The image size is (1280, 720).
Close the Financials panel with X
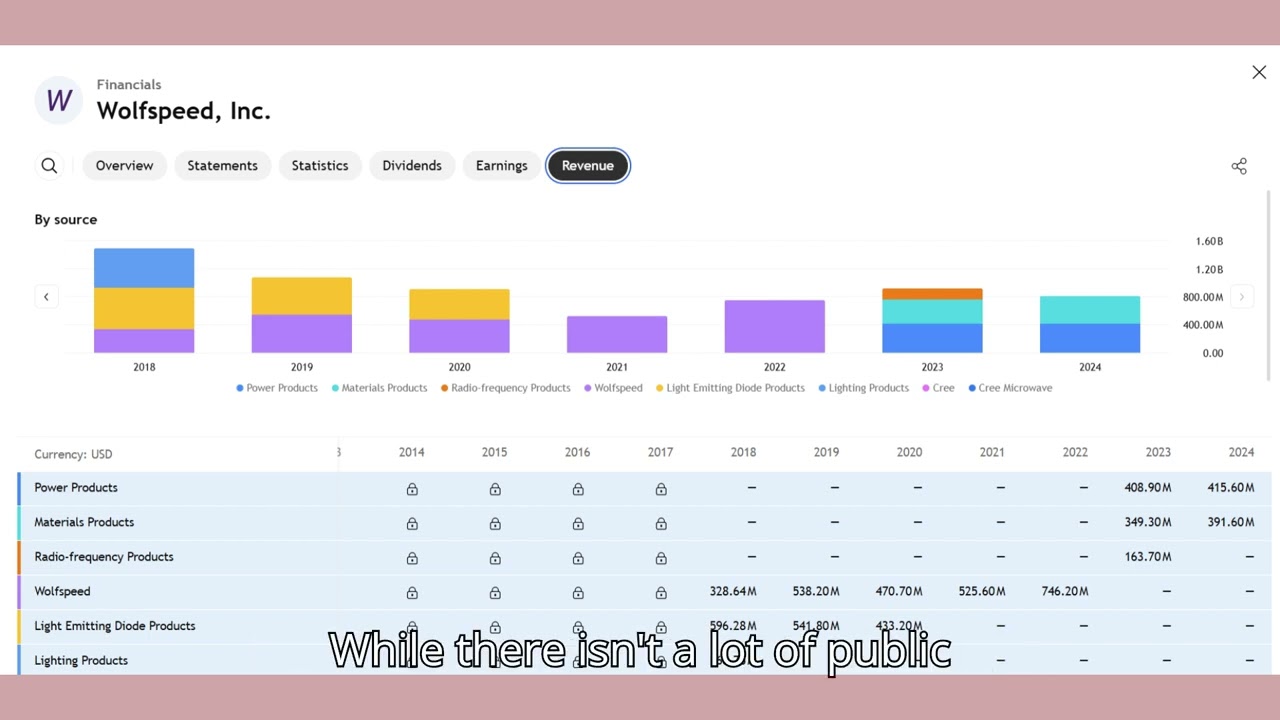(1259, 72)
